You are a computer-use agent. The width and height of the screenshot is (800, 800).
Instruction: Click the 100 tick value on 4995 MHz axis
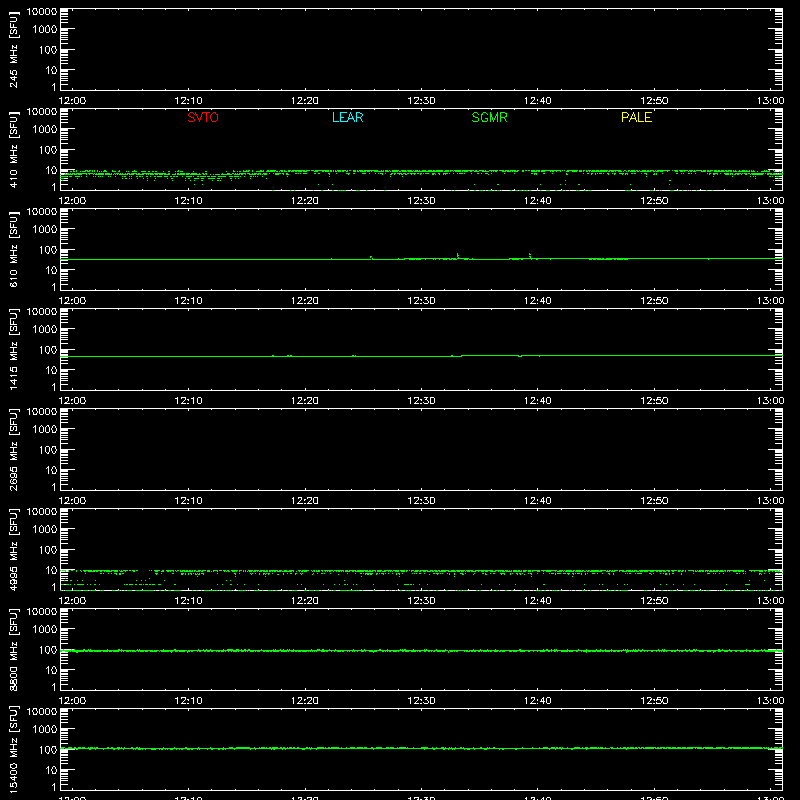47,550
